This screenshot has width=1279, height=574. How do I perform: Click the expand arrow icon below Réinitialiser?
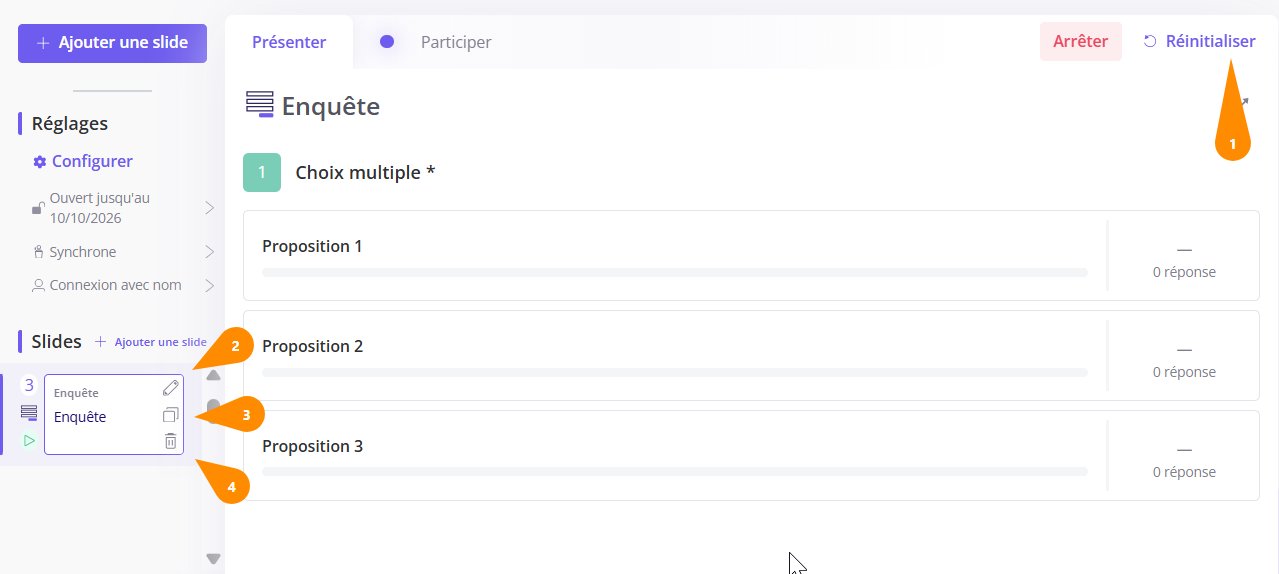1245,101
